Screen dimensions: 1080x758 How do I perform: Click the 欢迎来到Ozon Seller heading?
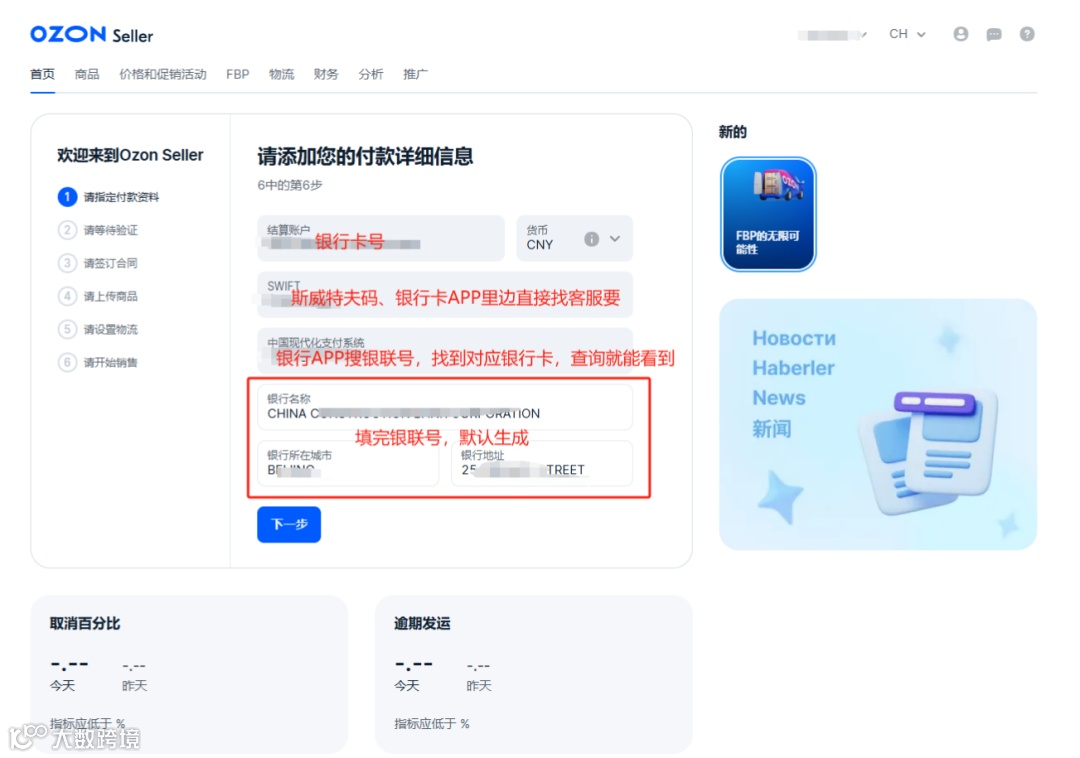(x=130, y=155)
